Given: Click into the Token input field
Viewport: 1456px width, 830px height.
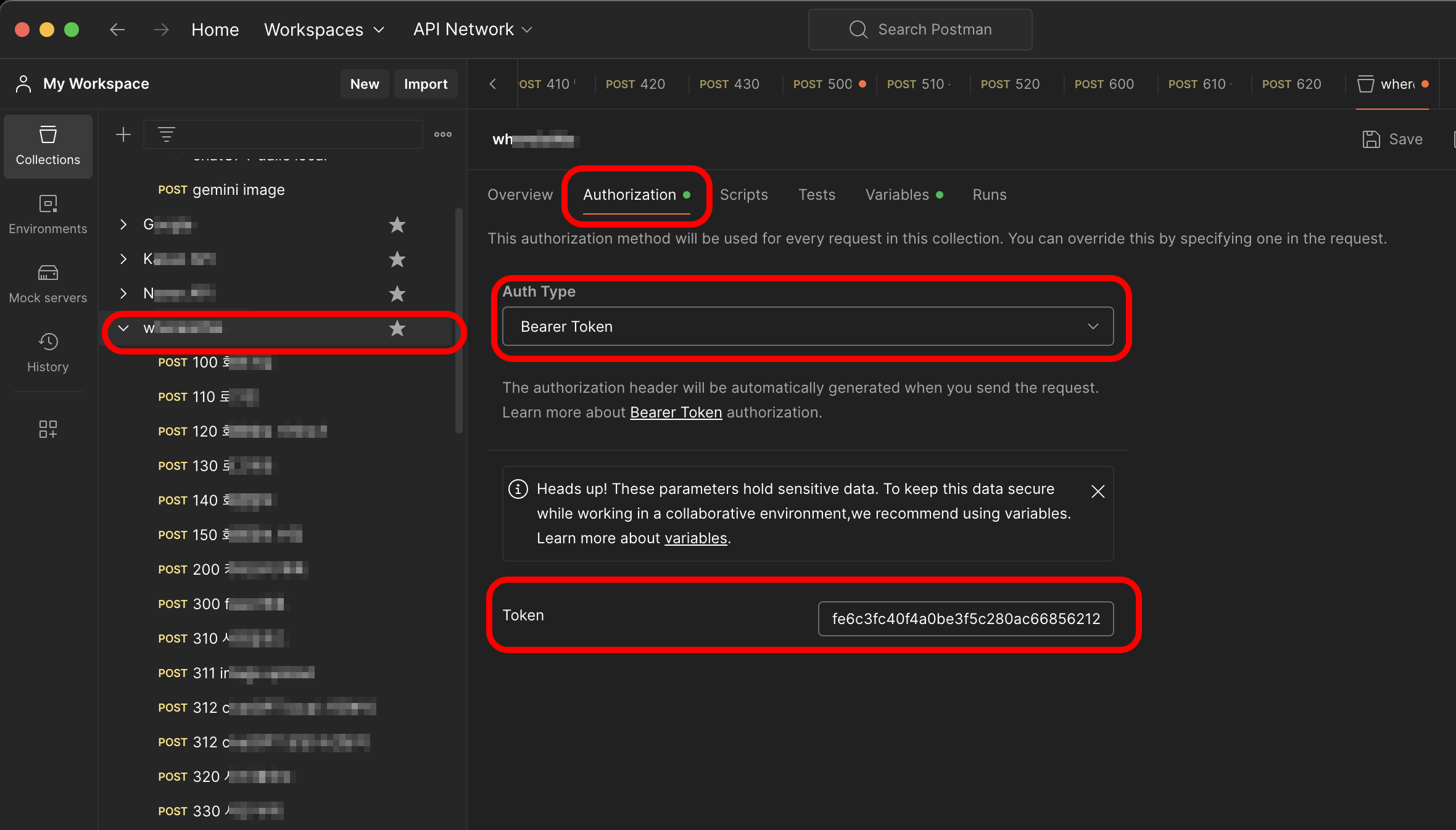Looking at the screenshot, I should [x=966, y=618].
